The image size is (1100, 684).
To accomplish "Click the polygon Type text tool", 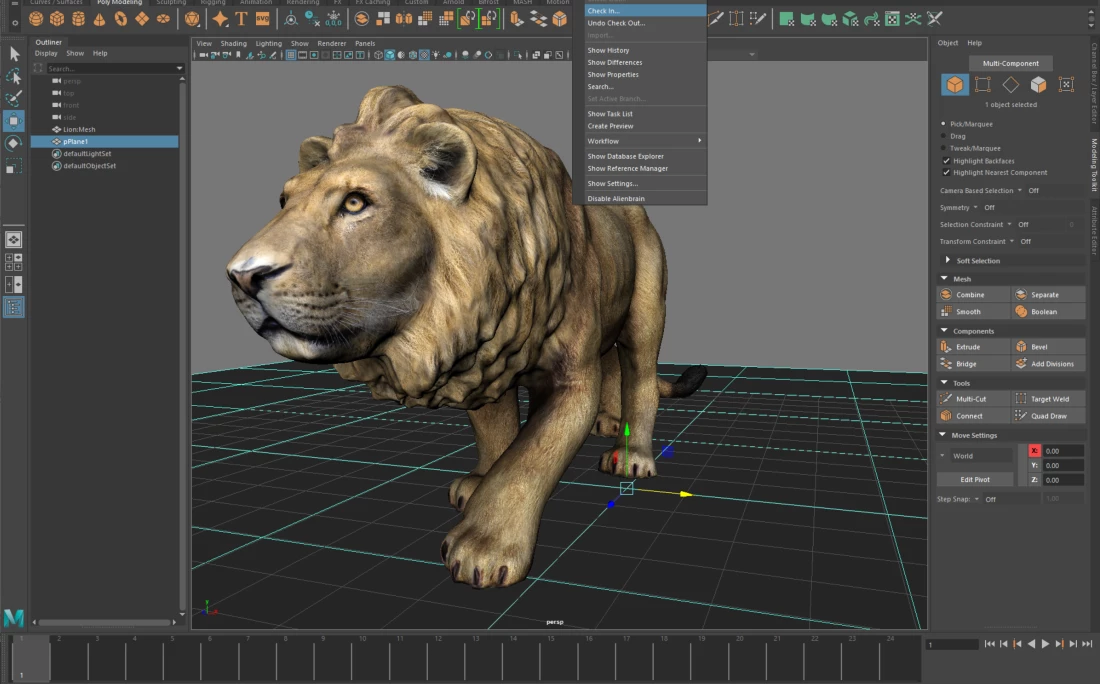I will tap(242, 19).
